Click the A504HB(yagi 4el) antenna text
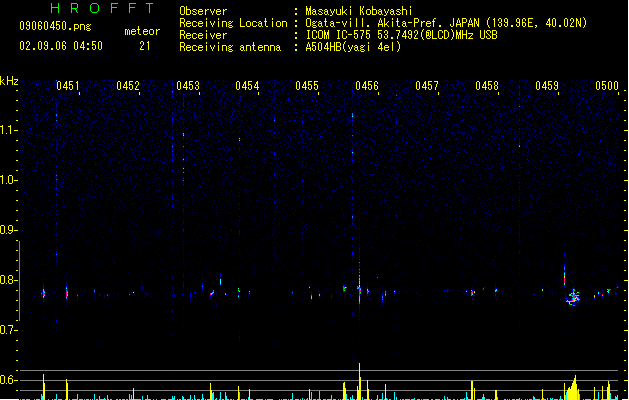This screenshot has height=400, width=629. (x=353, y=47)
